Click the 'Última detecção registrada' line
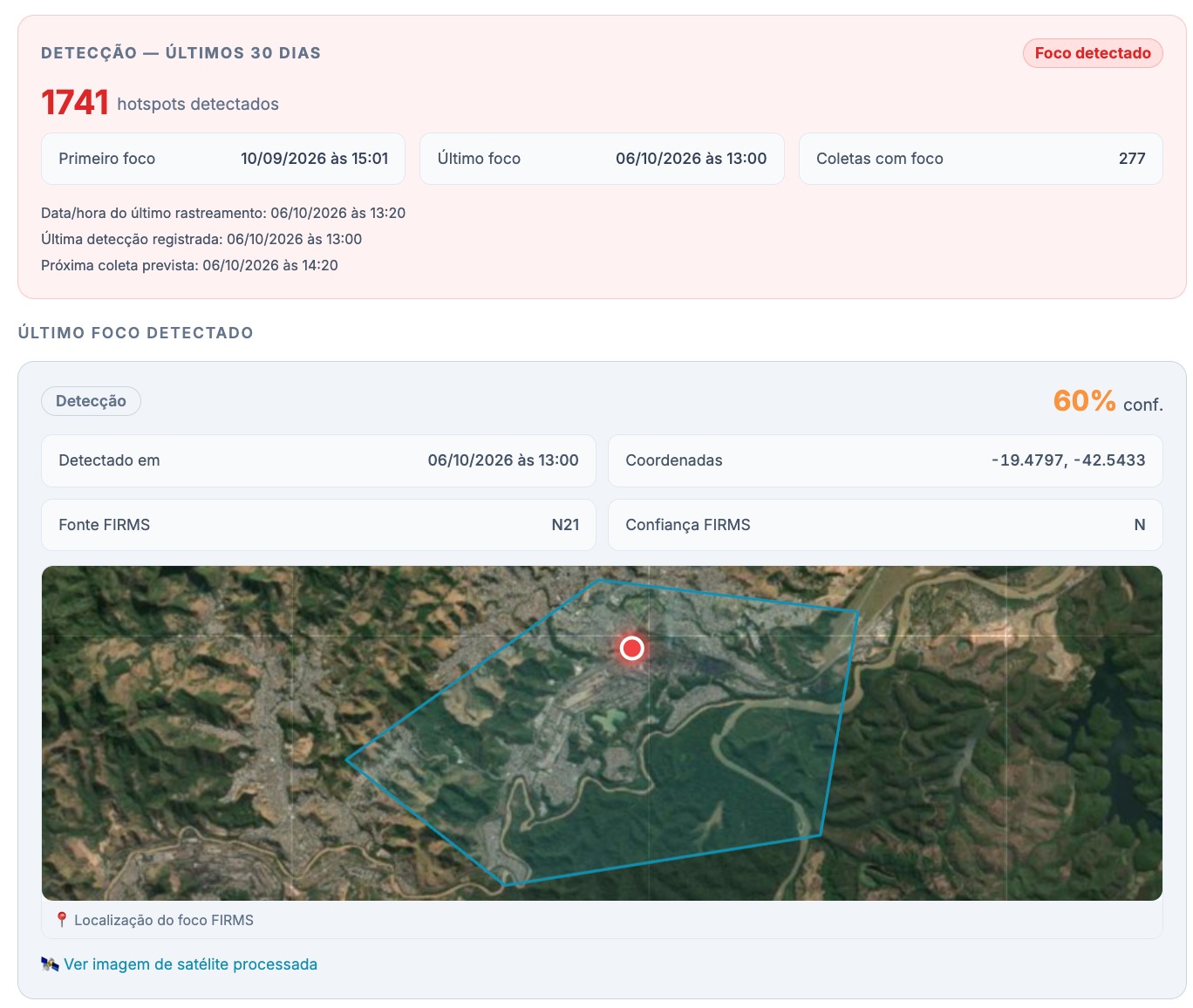 coord(201,239)
